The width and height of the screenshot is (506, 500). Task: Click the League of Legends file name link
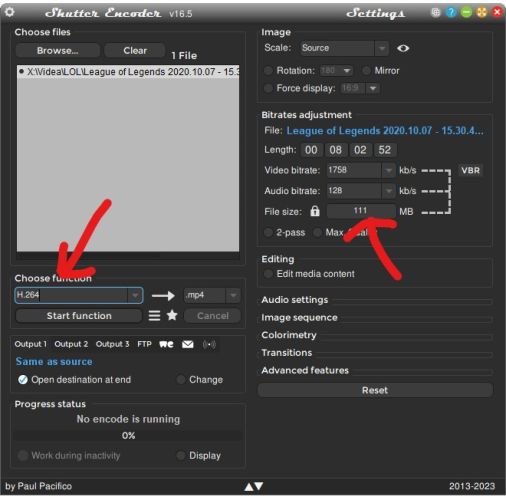385,131
